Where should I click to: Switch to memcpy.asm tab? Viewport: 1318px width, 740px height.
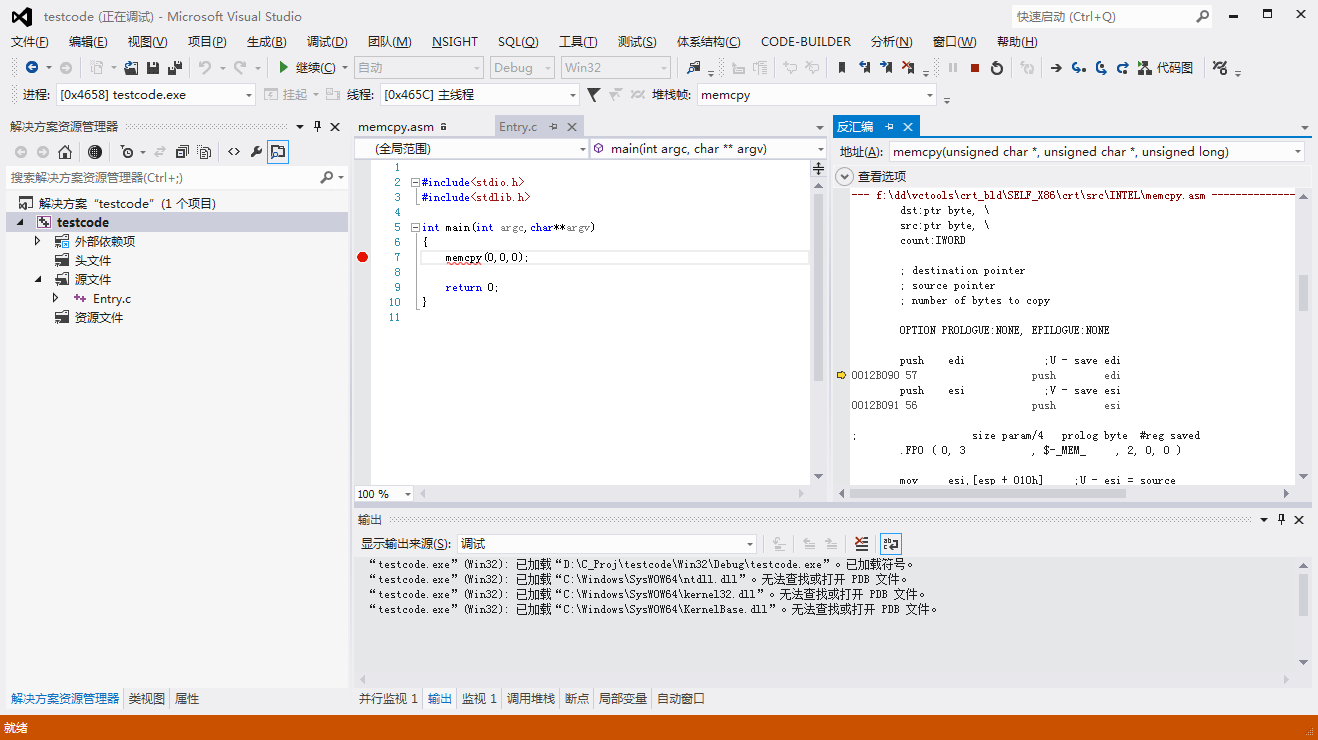(x=396, y=127)
